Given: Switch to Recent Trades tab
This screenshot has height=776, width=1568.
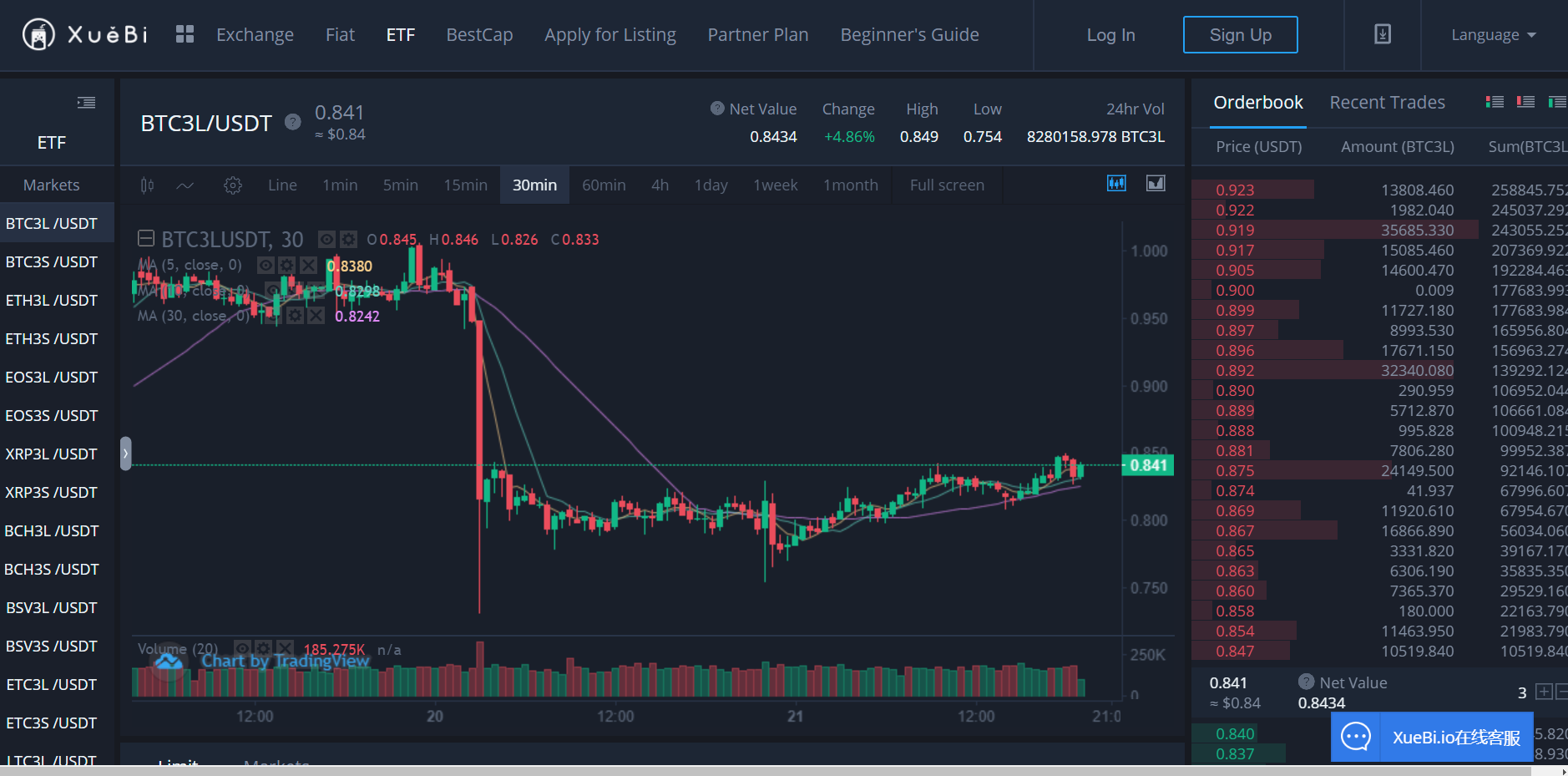Looking at the screenshot, I should tap(1386, 103).
